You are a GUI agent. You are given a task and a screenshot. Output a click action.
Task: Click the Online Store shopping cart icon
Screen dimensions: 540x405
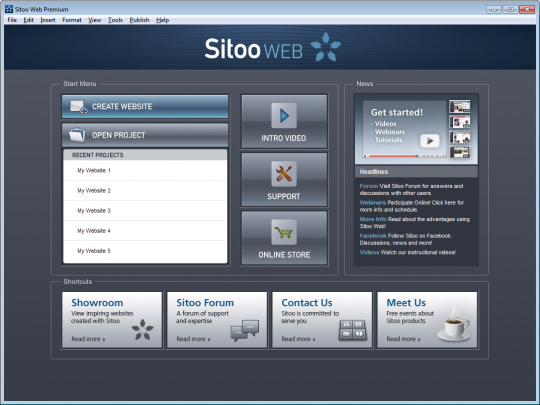284,232
